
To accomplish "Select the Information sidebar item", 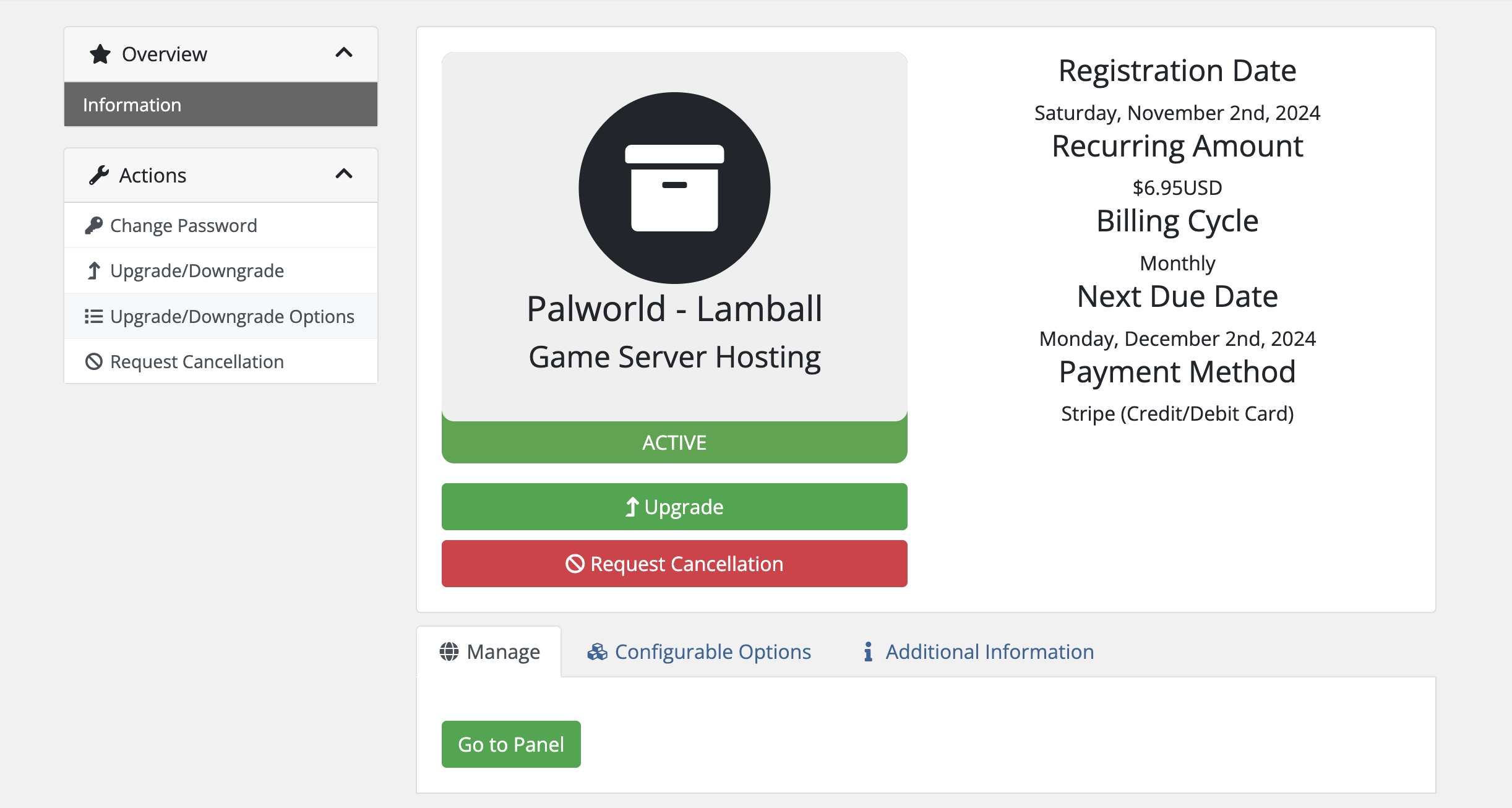I will [x=221, y=105].
